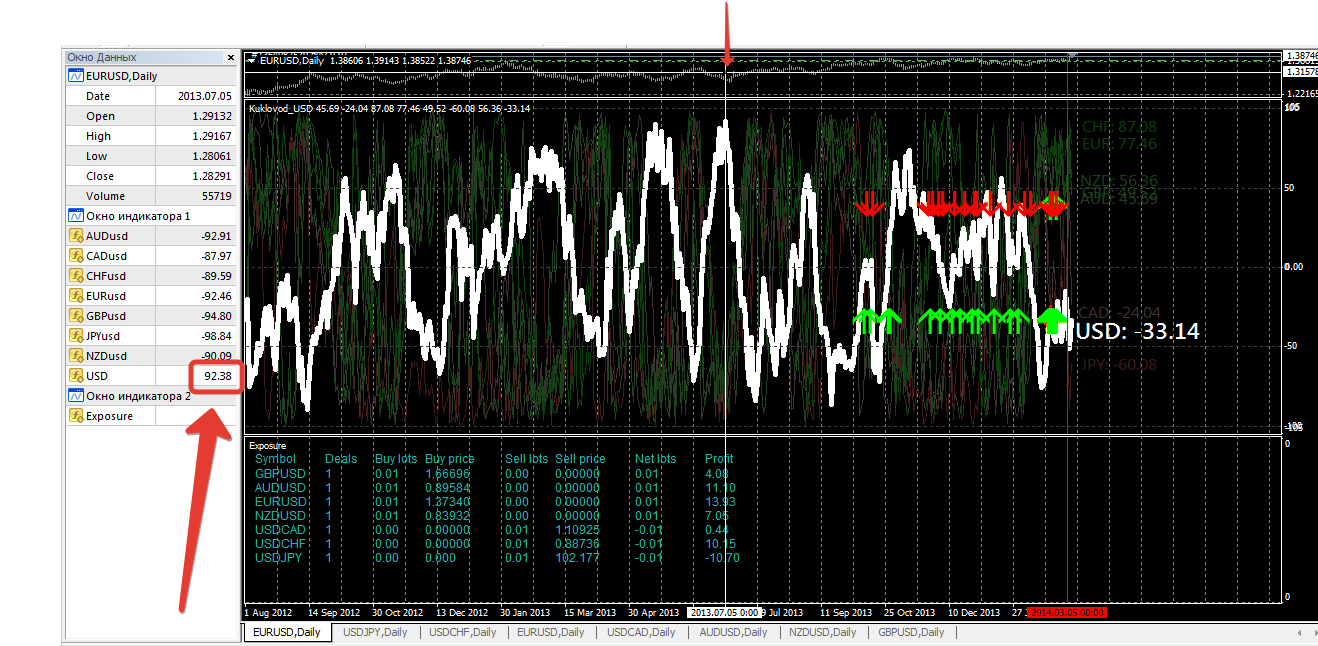Screen dimensions: 1318x646
Task: Click the USD value 92.38
Action: pos(218,376)
